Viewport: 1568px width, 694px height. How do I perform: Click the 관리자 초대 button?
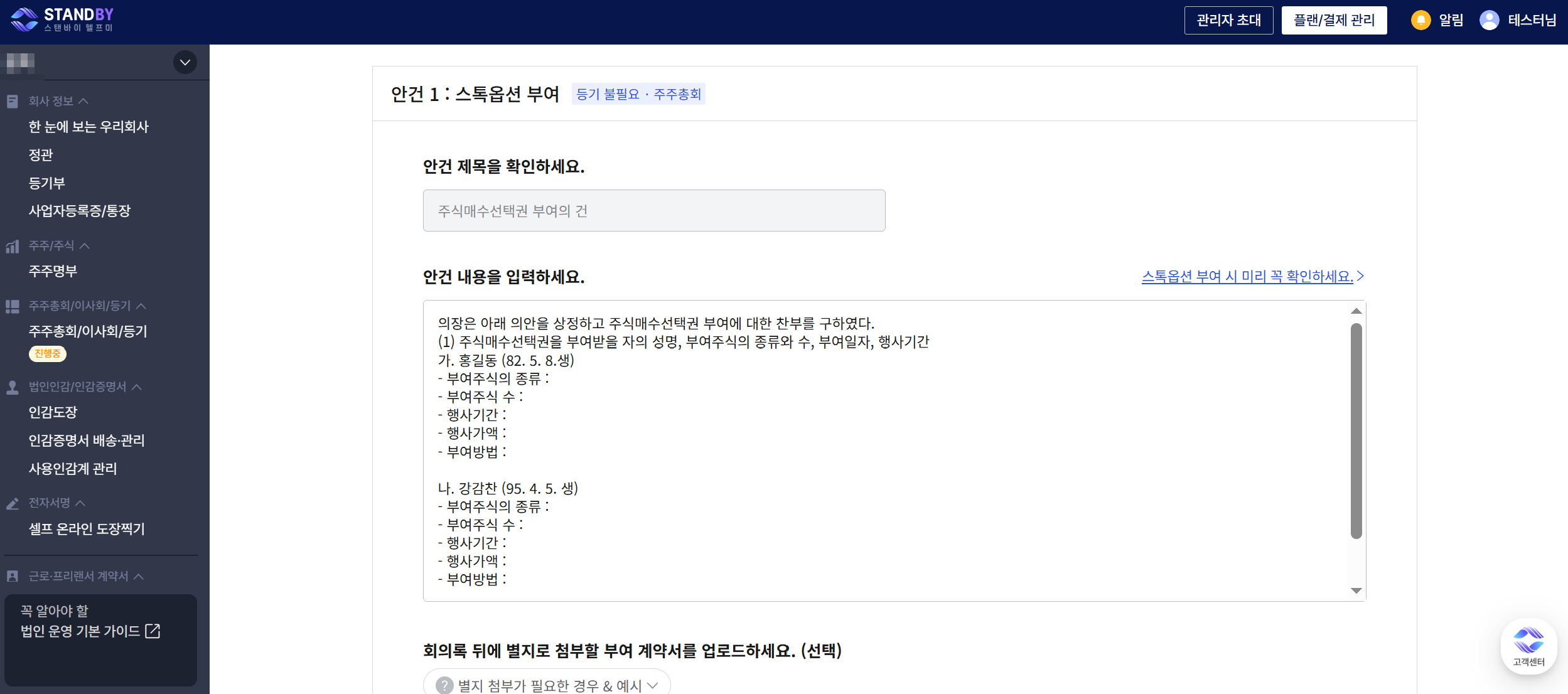pyautogui.click(x=1228, y=20)
